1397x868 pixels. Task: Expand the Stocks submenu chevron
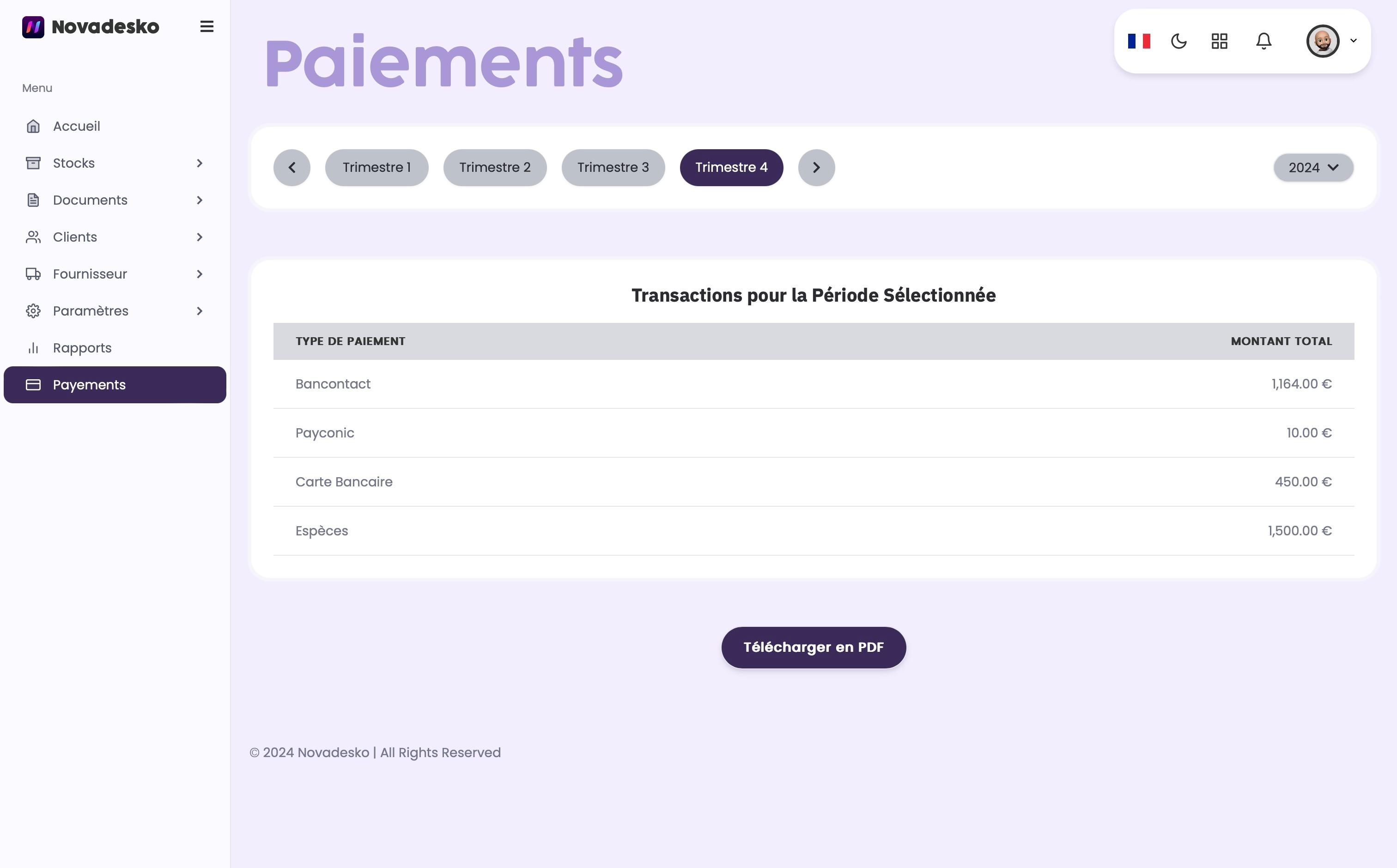[x=199, y=163]
